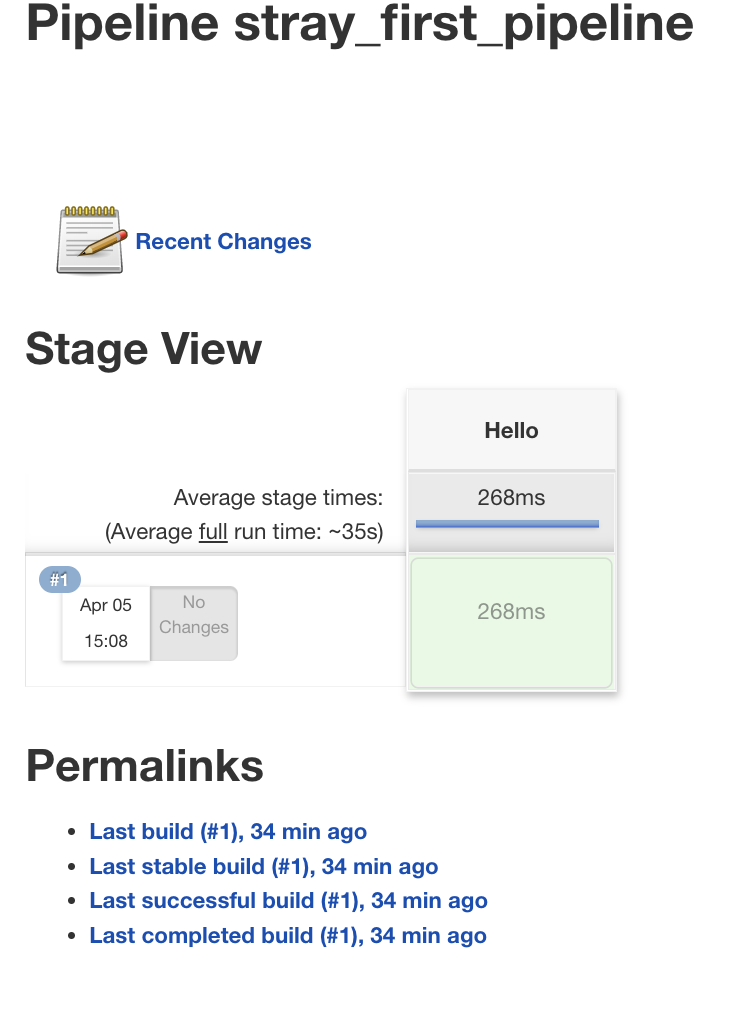Click the Average stage times label
This screenshot has height=1010, width=740.
pos(278,497)
